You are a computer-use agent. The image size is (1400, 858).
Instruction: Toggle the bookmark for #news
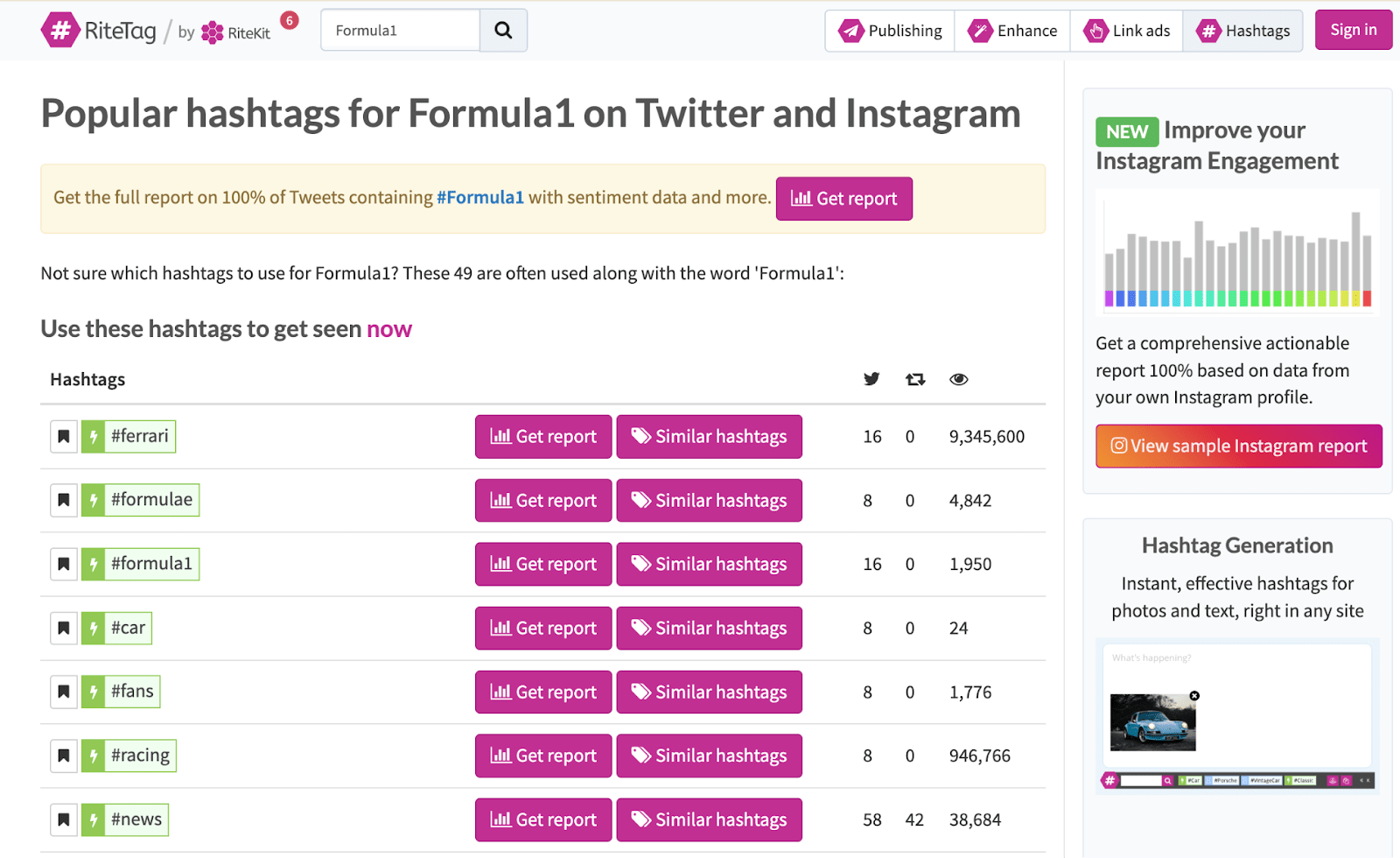63,819
